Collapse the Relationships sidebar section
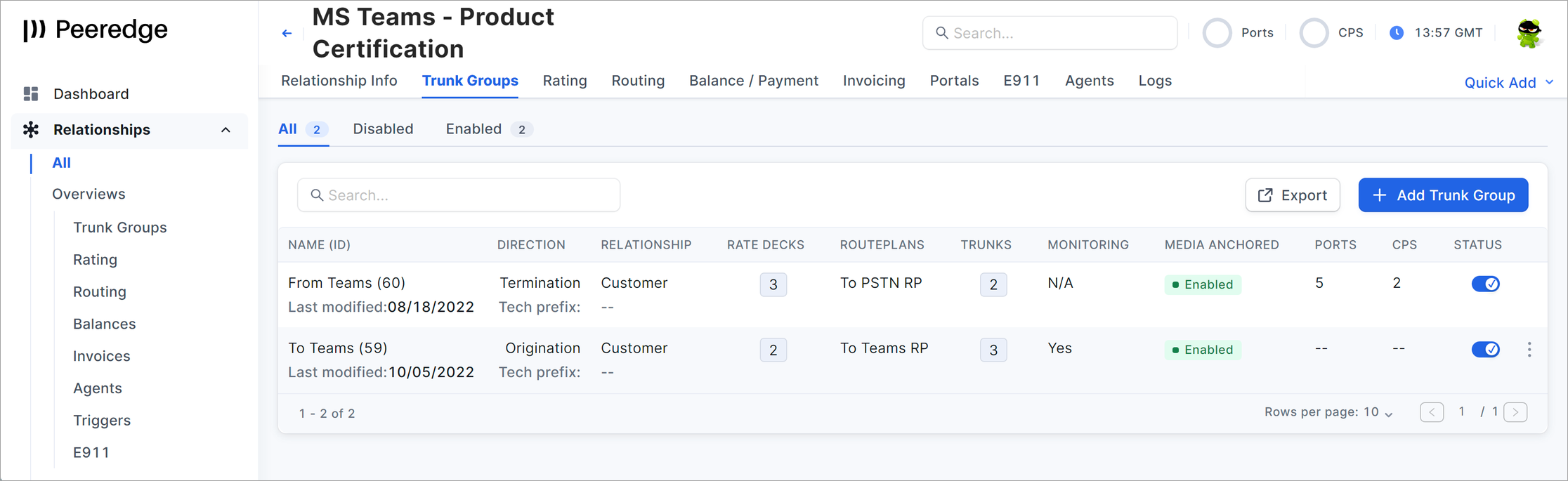This screenshot has width=1568, height=481. point(226,130)
